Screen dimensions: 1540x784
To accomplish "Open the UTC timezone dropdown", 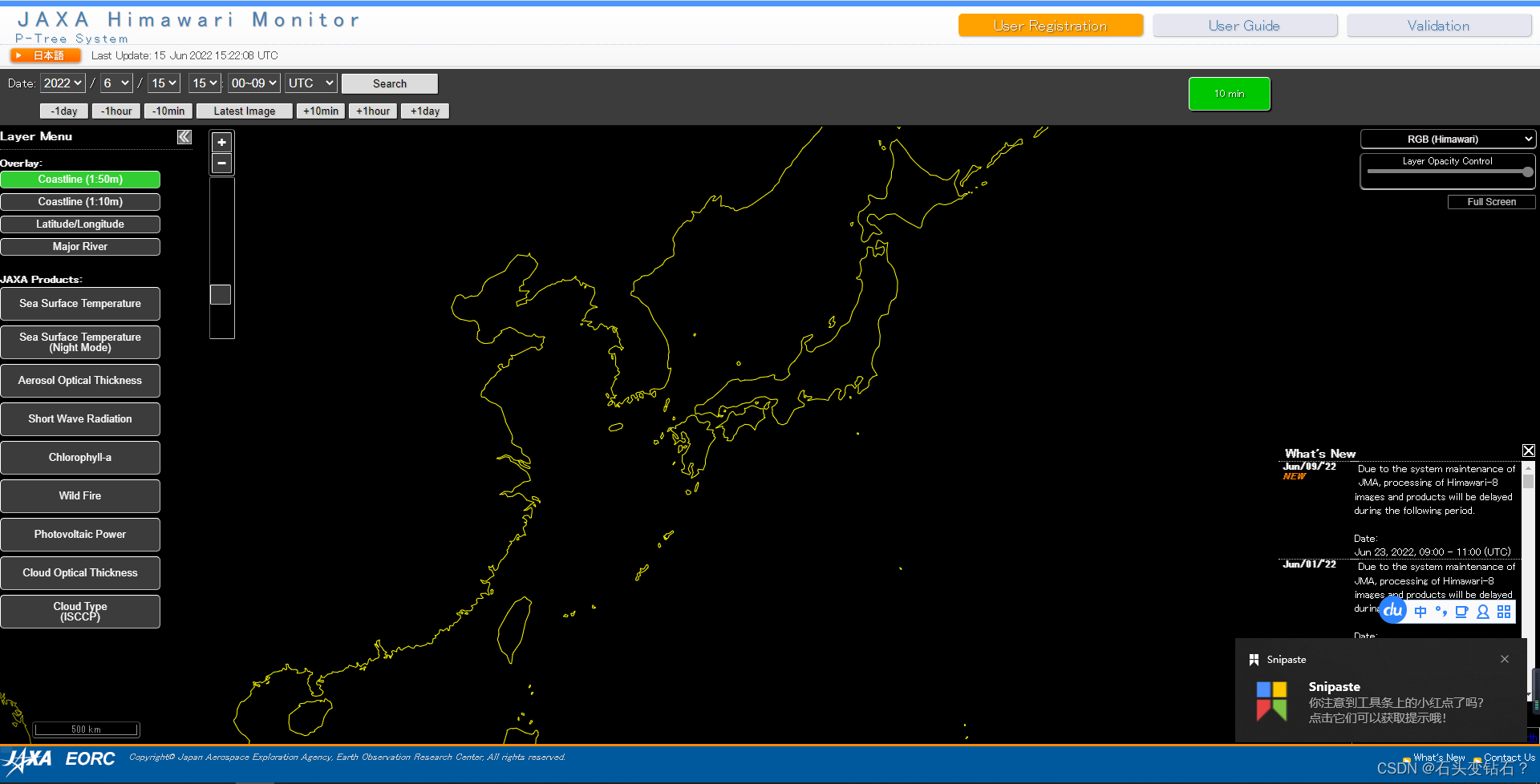I will pyautogui.click(x=311, y=83).
